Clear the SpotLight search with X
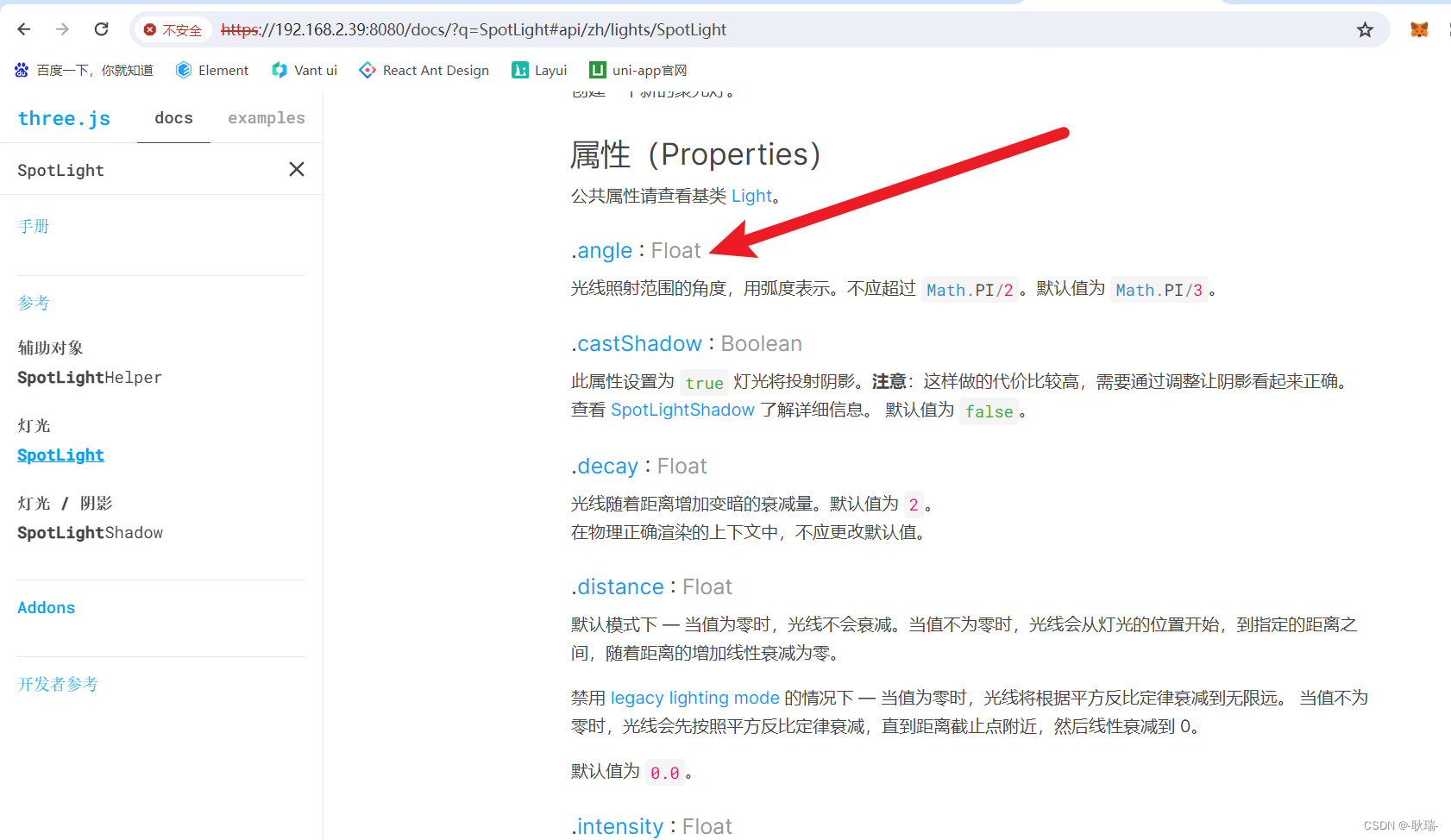 297,169
